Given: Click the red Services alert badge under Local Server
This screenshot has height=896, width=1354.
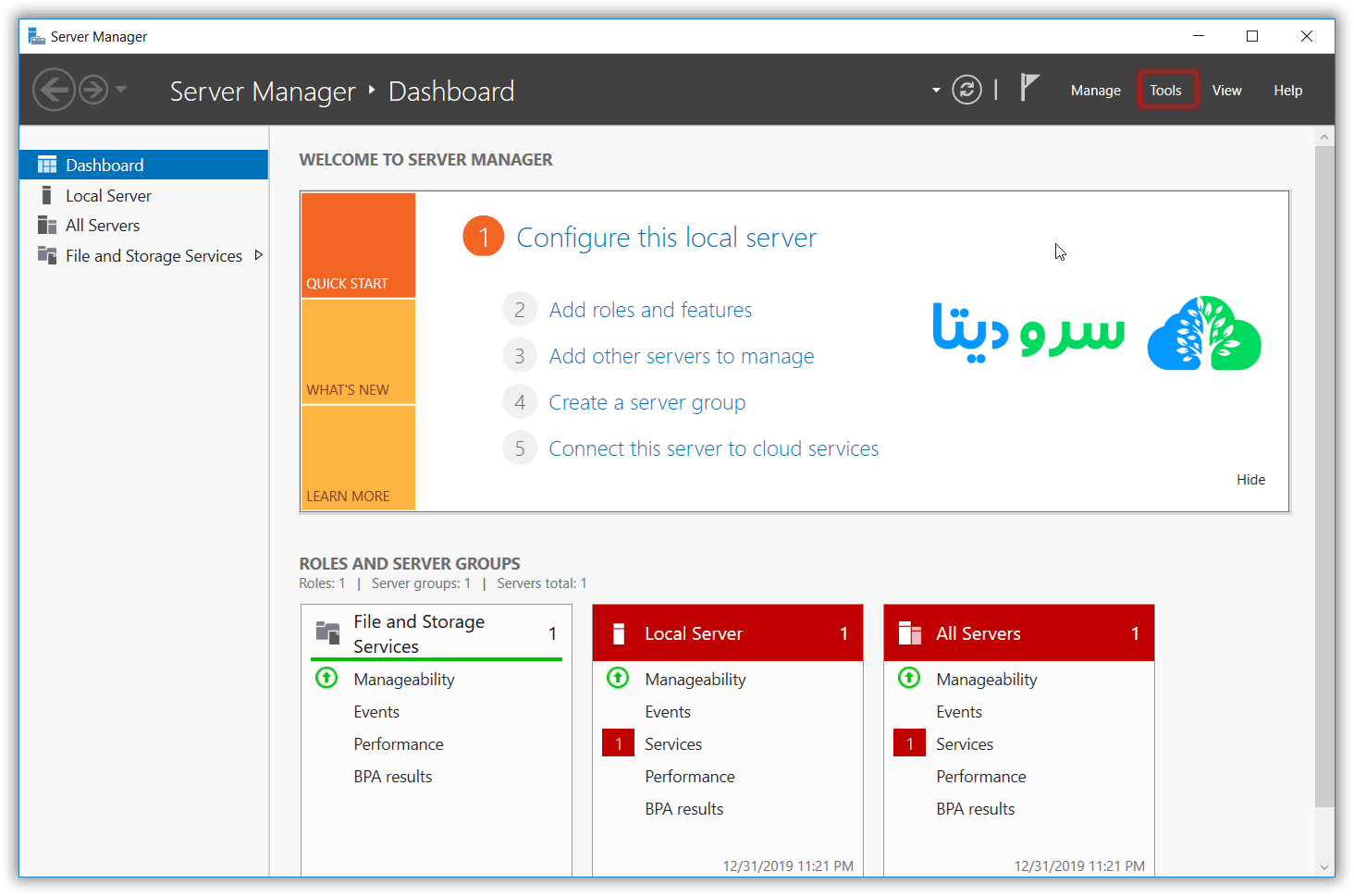Looking at the screenshot, I should tap(618, 743).
